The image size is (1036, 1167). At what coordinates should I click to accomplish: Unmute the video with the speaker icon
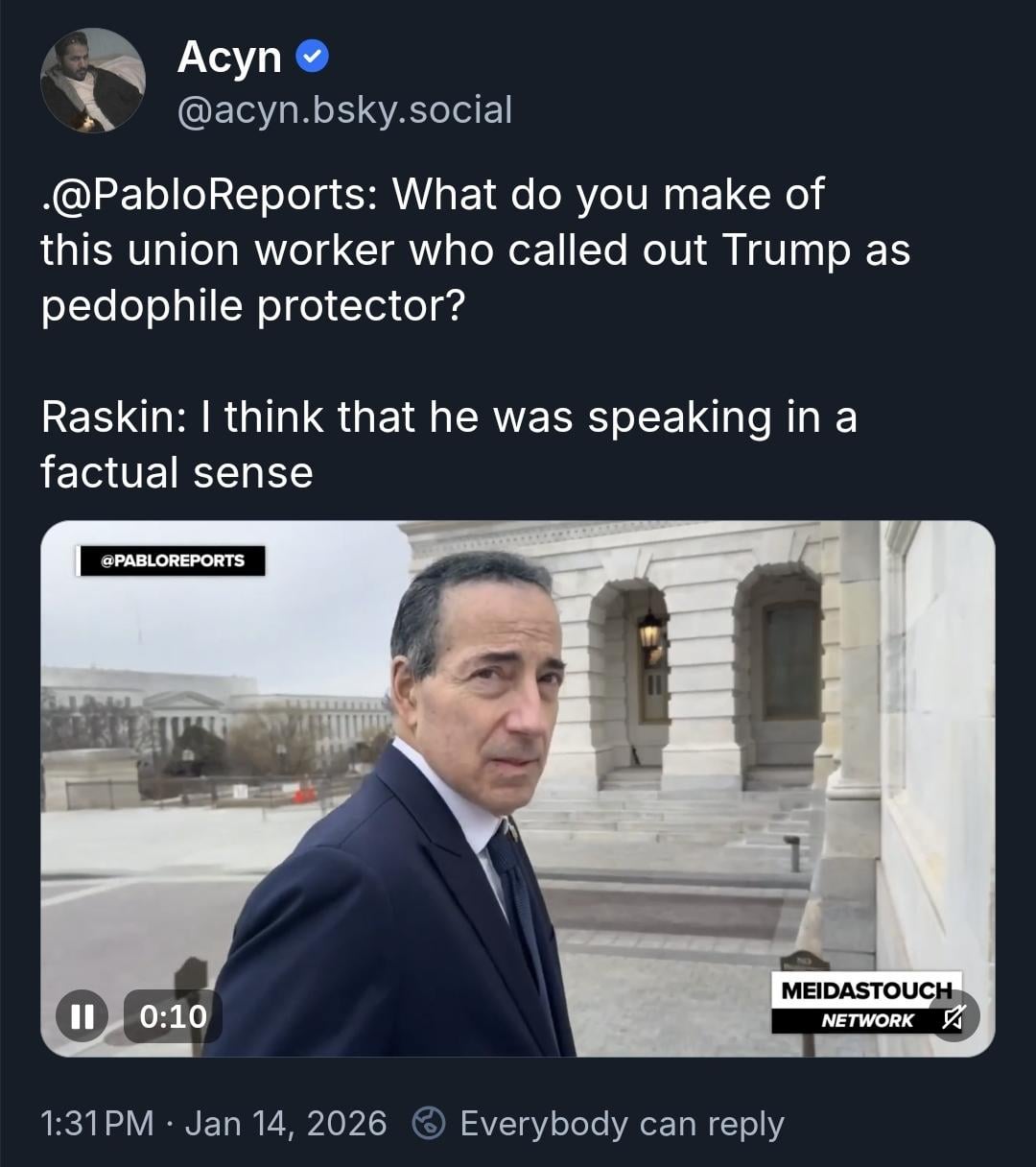(953, 1017)
